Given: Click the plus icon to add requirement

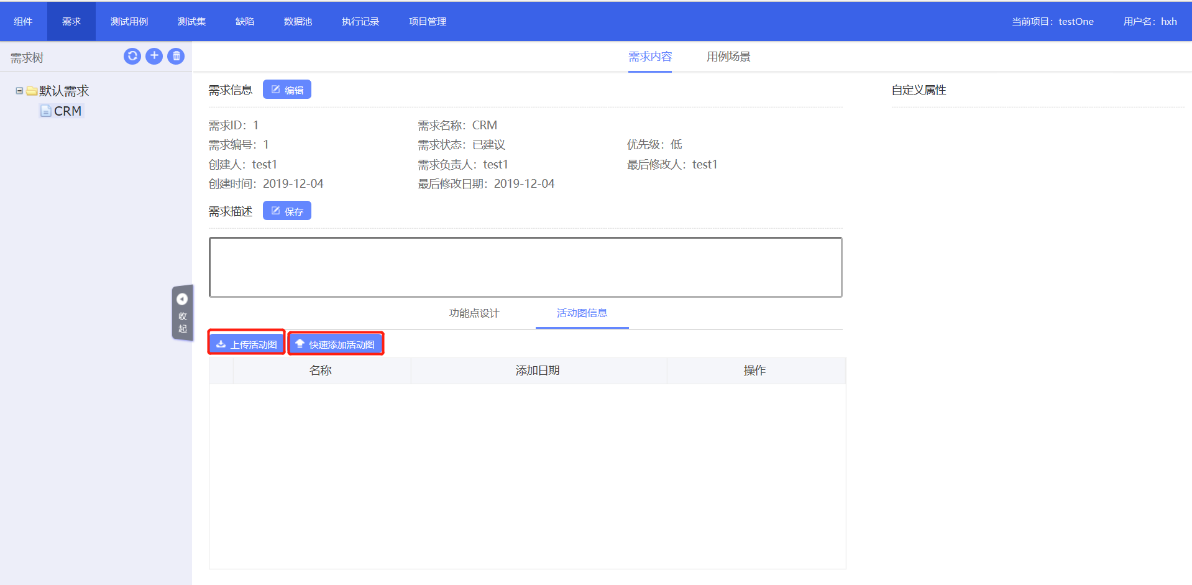Looking at the screenshot, I should tap(154, 56).
